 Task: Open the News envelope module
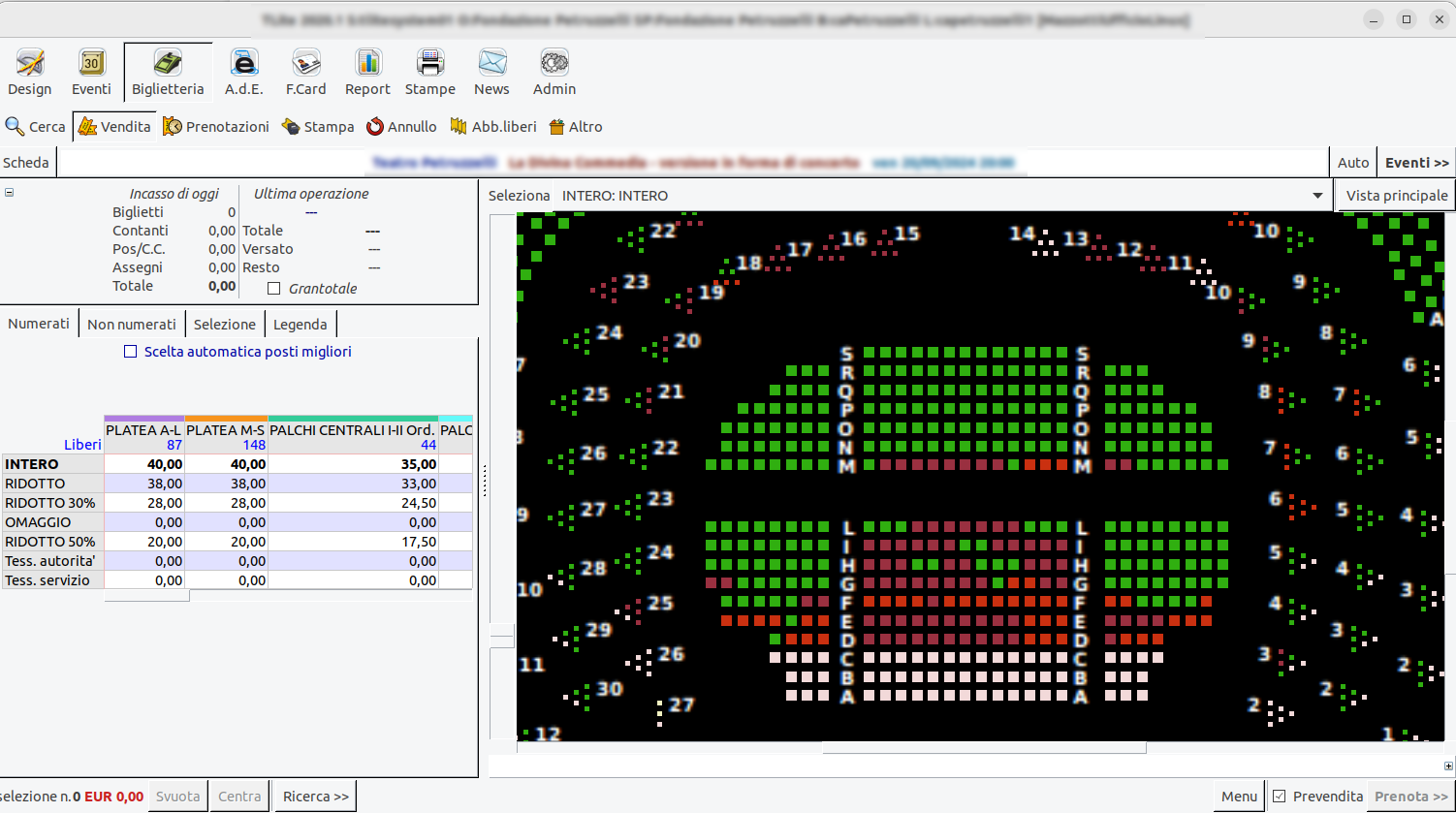point(491,73)
